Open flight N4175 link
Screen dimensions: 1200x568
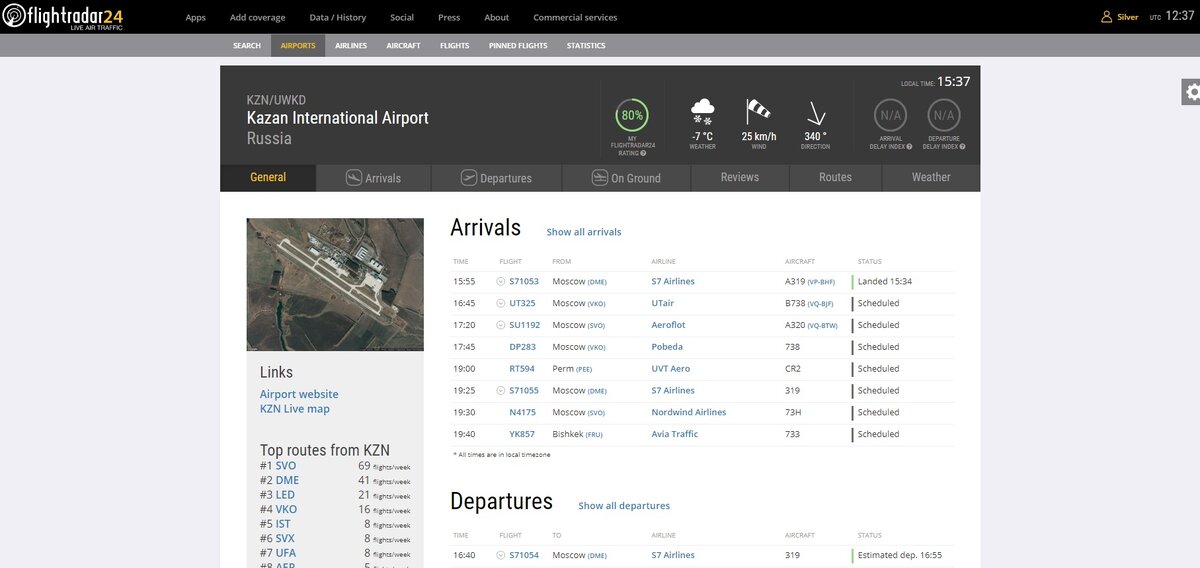tap(522, 413)
